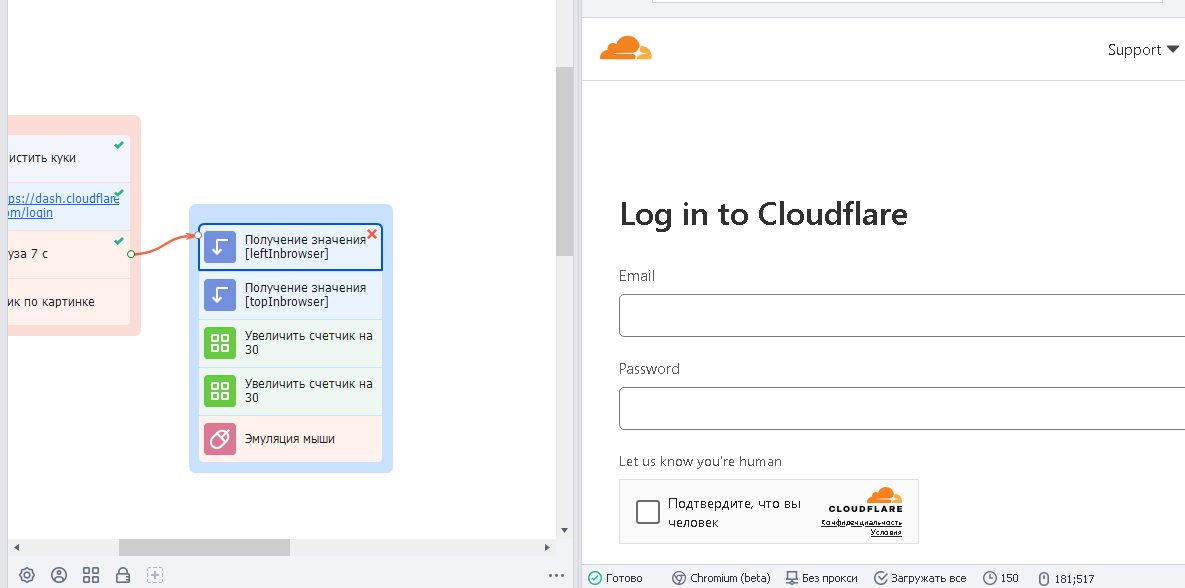Image resolution: width=1185 pixels, height=588 pixels.
Task: Click the leftInbrowser action arrow icon
Action: [x=220, y=247]
